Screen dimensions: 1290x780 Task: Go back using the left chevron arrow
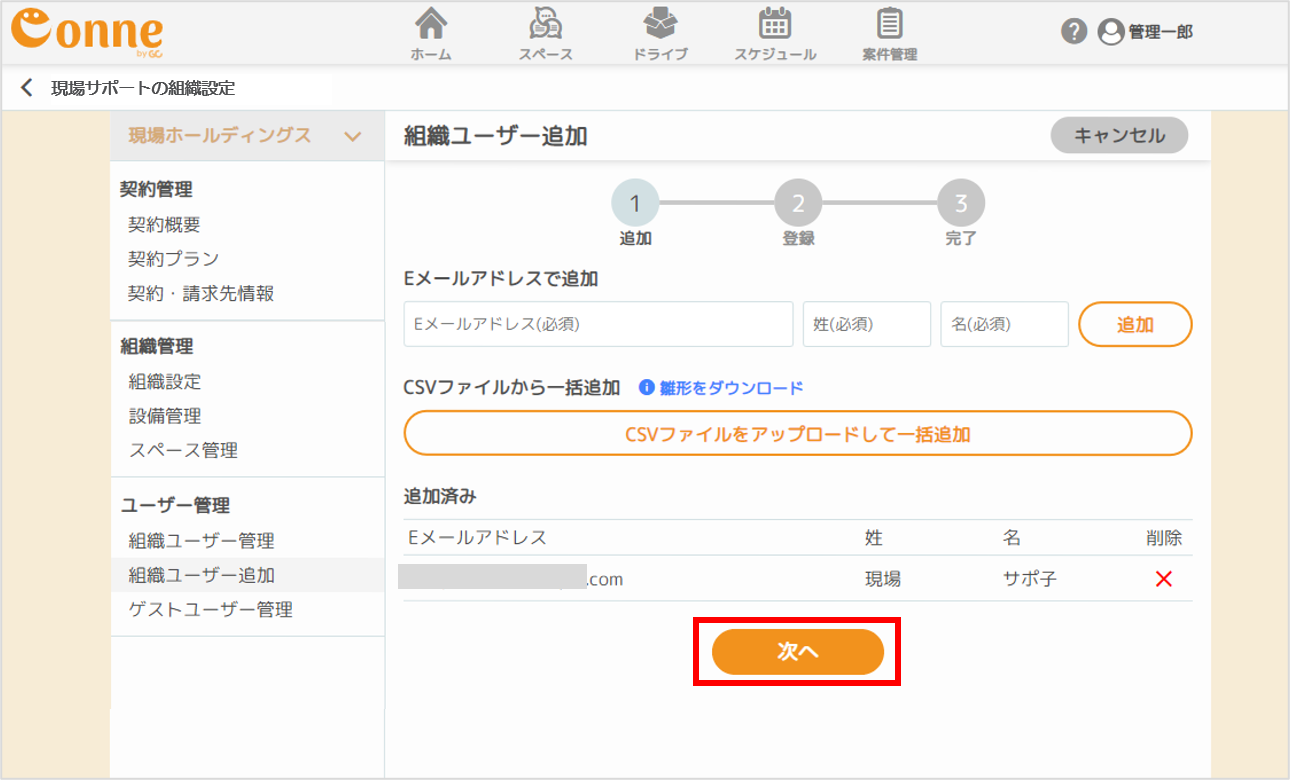[27, 88]
